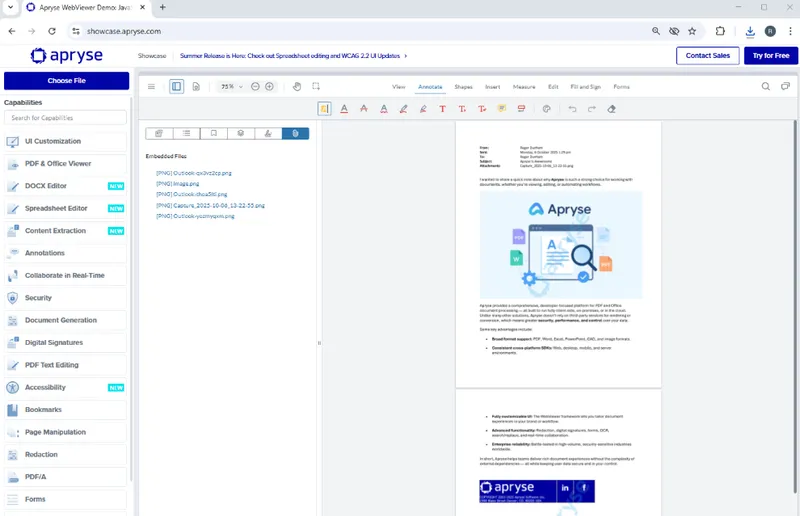Switch to the Edit ribbon tab
The height and width of the screenshot is (516, 800).
tap(553, 87)
